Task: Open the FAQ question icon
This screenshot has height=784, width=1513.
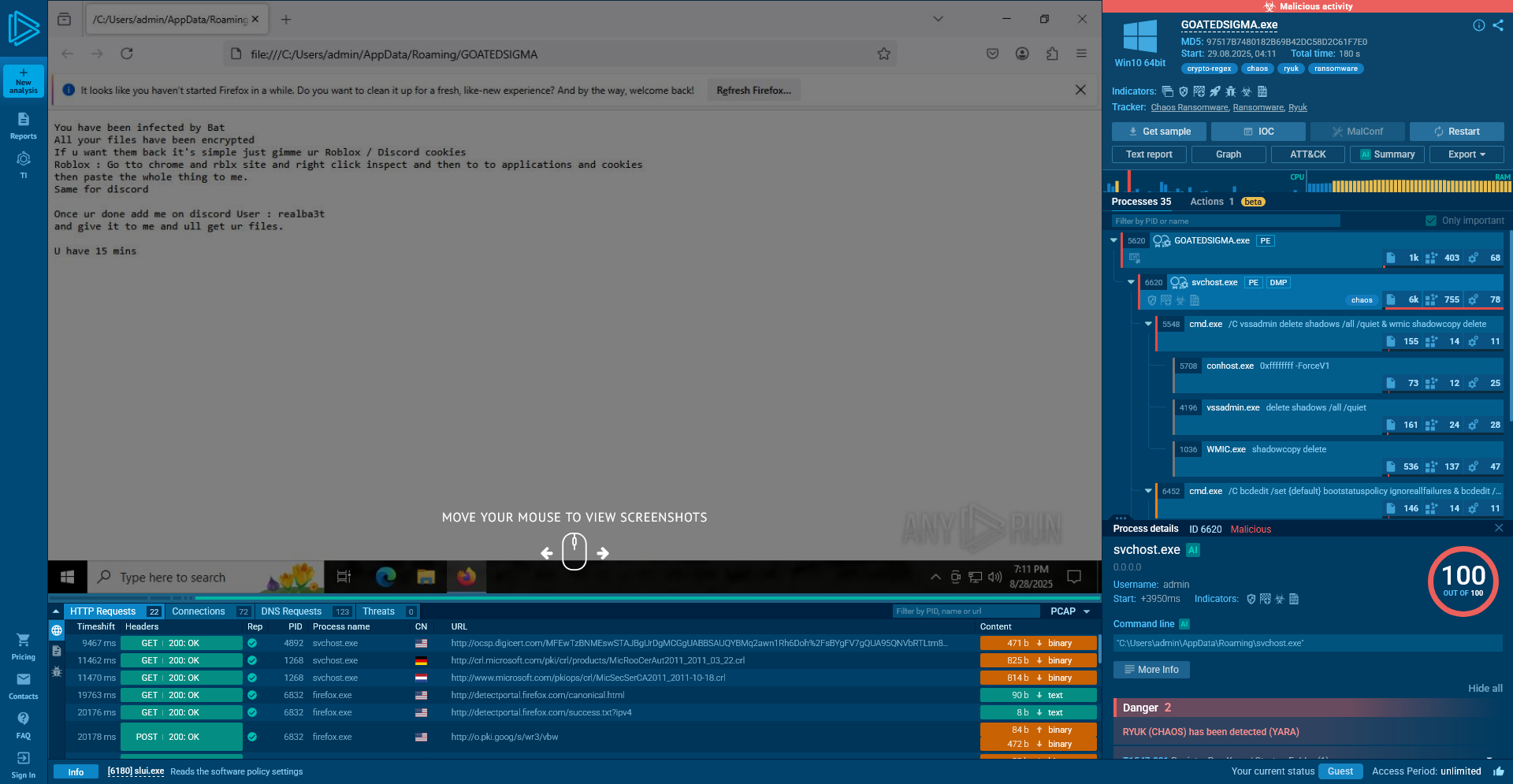Action: [x=24, y=719]
